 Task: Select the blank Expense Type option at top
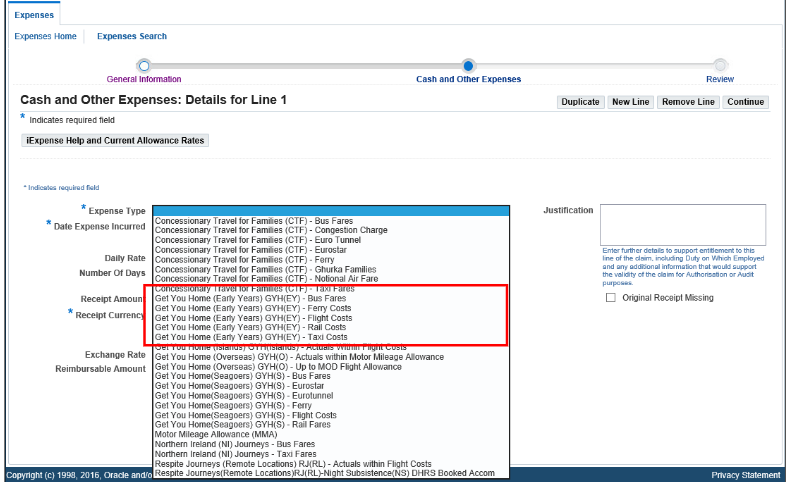(x=330, y=210)
